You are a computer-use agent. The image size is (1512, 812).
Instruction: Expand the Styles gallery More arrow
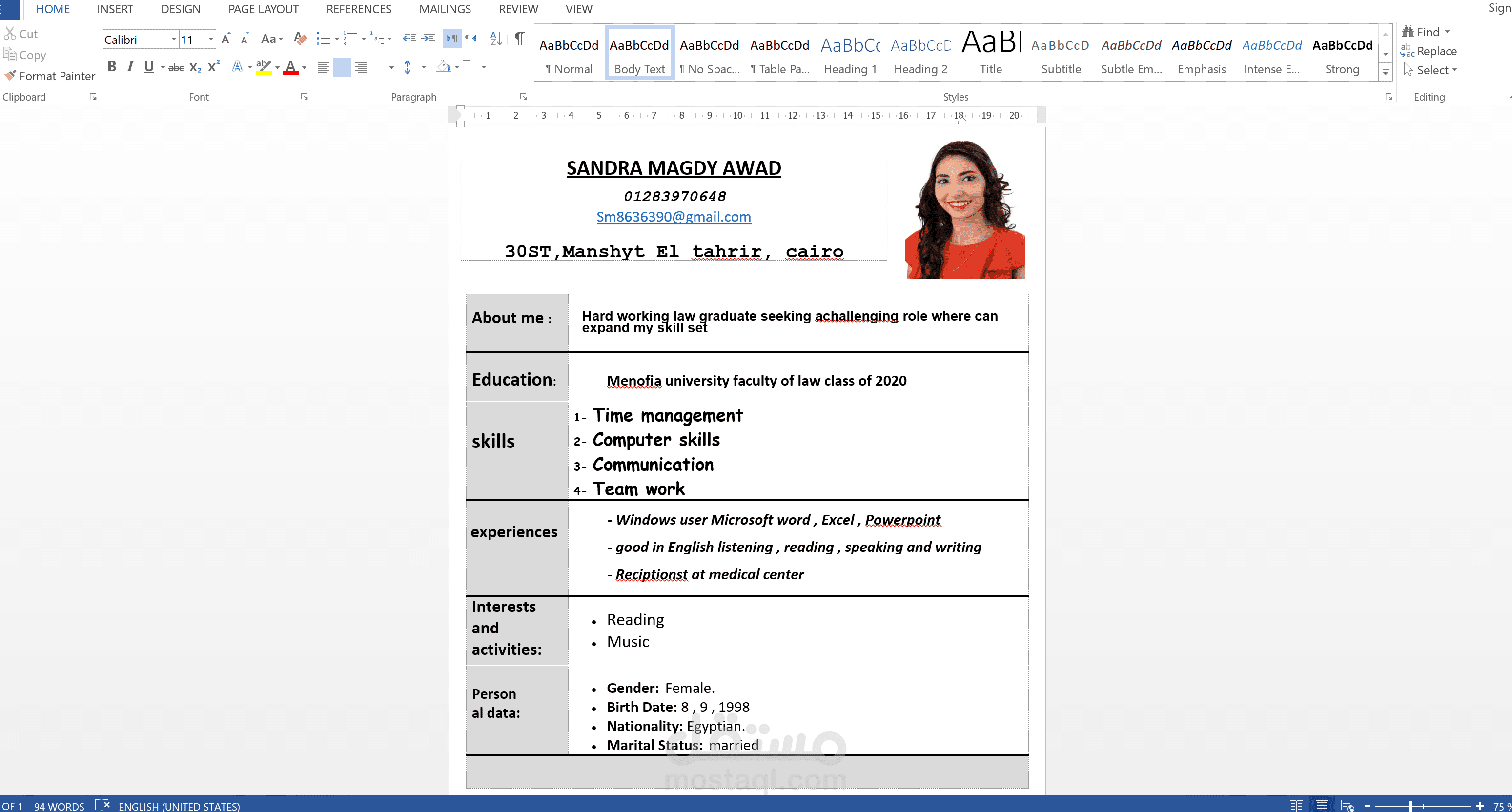click(1385, 72)
